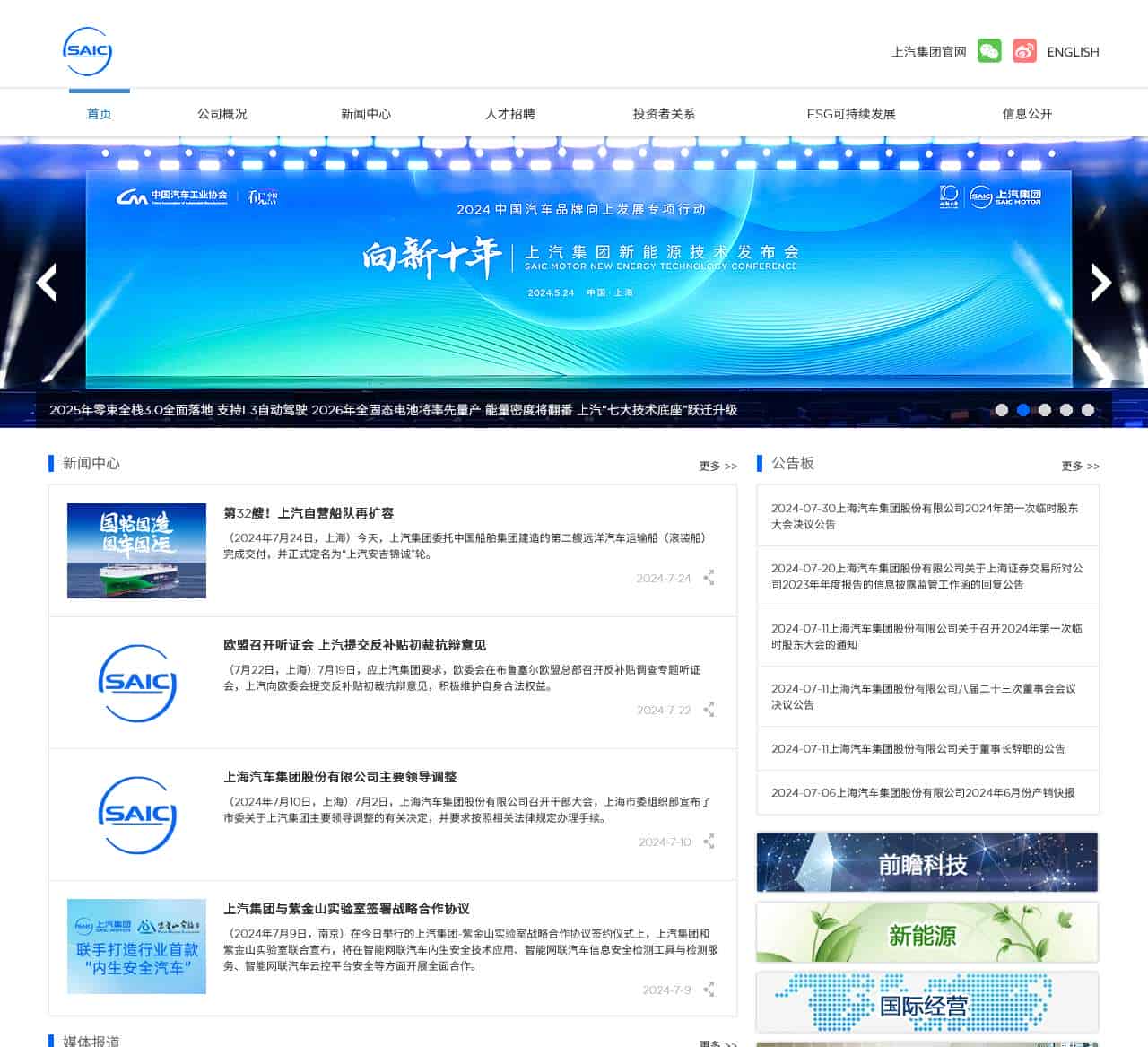Share the 紫金山实验室 news article
Screen dimensions: 1148x1047
709,990
